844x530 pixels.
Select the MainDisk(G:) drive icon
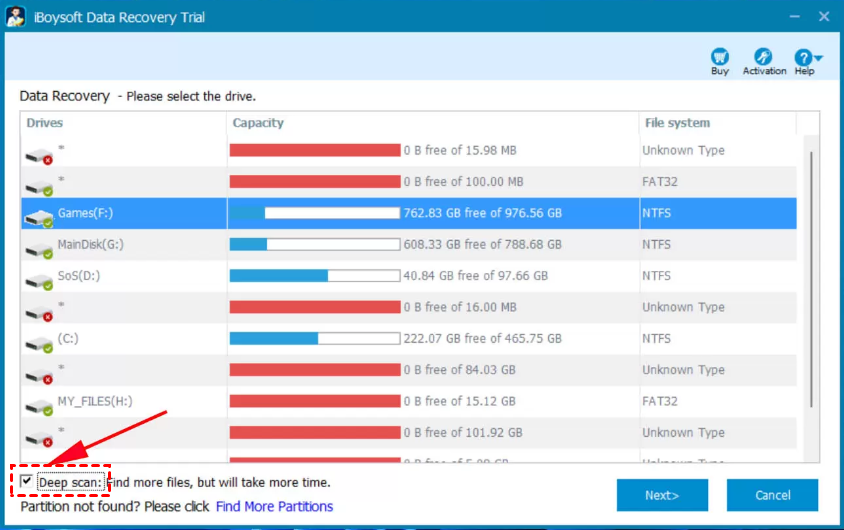[39, 250]
